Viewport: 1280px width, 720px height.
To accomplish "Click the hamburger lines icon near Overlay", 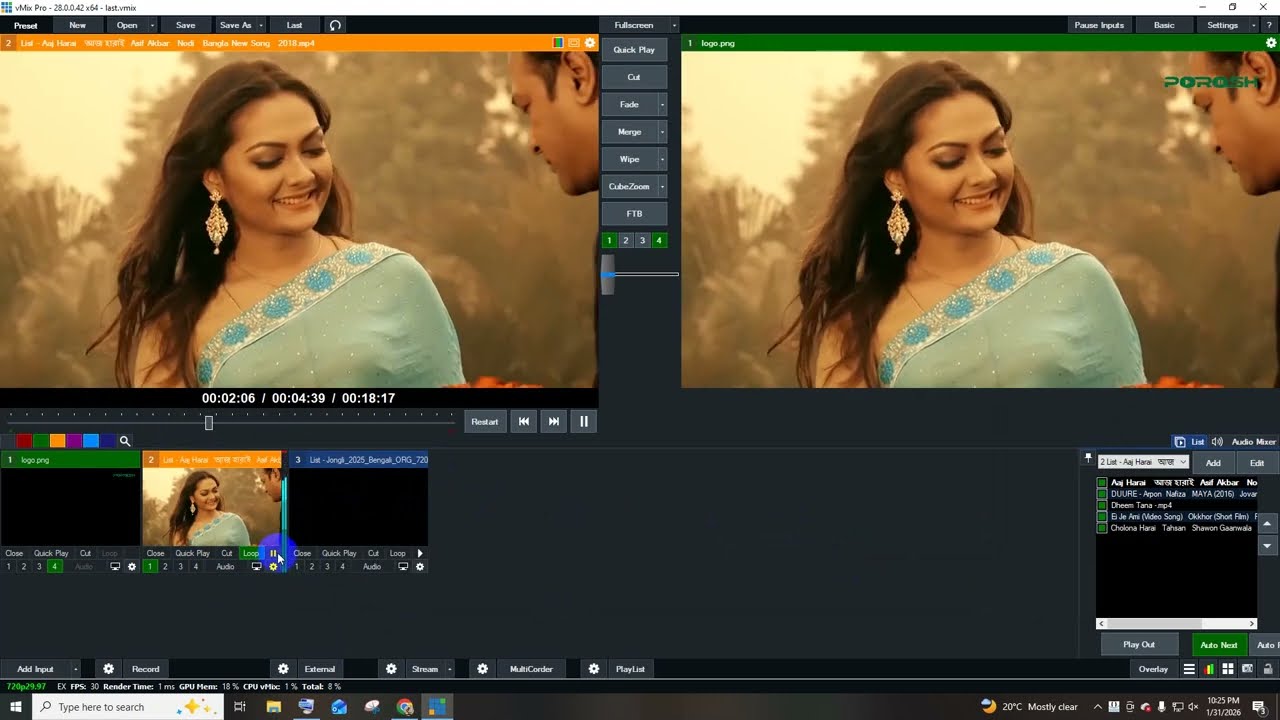I will pyautogui.click(x=1190, y=669).
